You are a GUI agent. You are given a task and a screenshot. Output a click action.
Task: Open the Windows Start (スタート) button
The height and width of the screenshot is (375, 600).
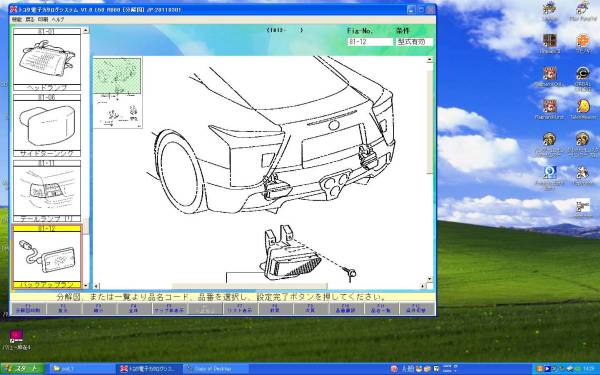pyautogui.click(x=22, y=368)
